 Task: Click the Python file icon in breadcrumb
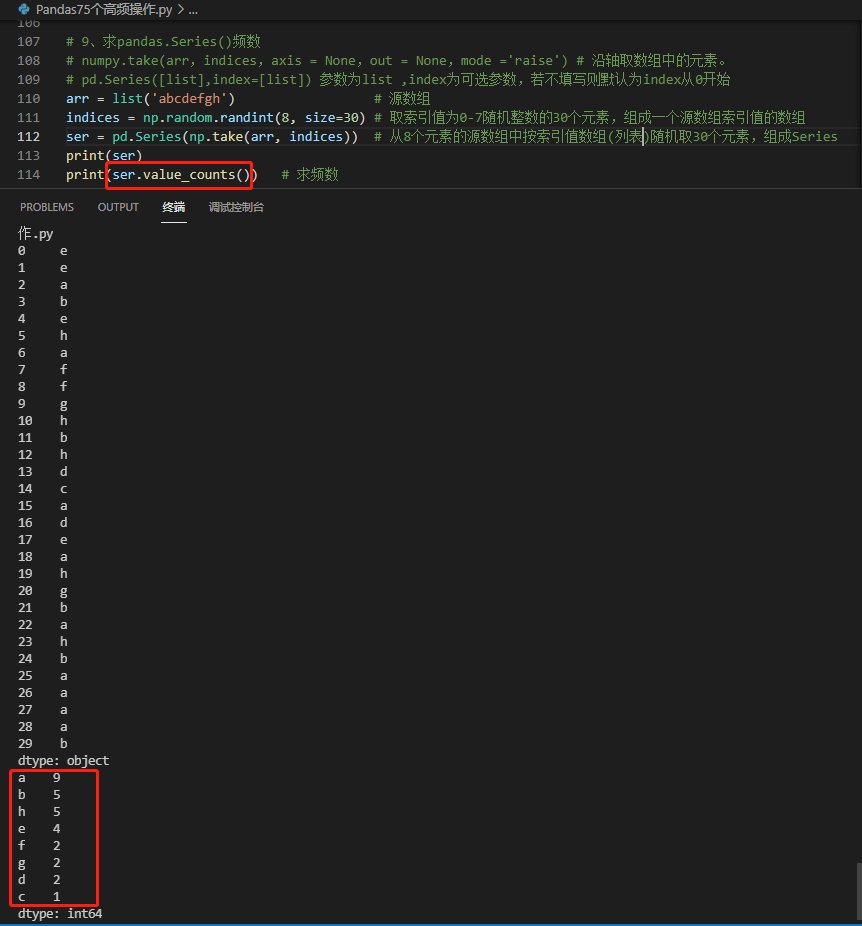pos(24,9)
